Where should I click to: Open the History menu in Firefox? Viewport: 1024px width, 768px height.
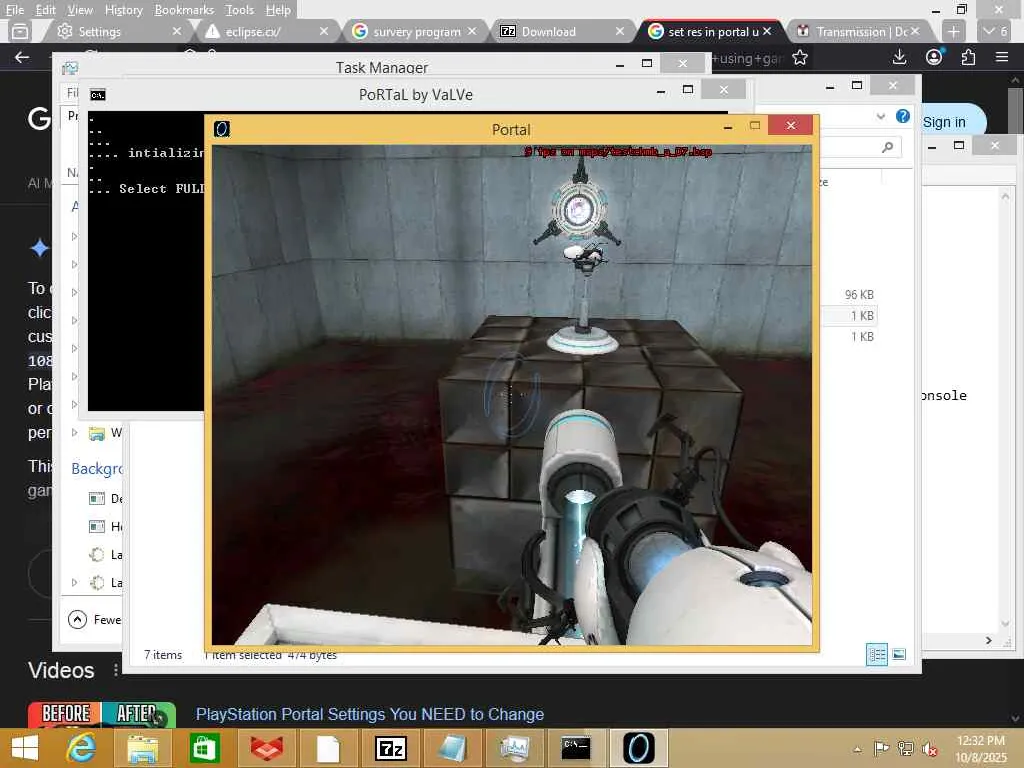[123, 10]
